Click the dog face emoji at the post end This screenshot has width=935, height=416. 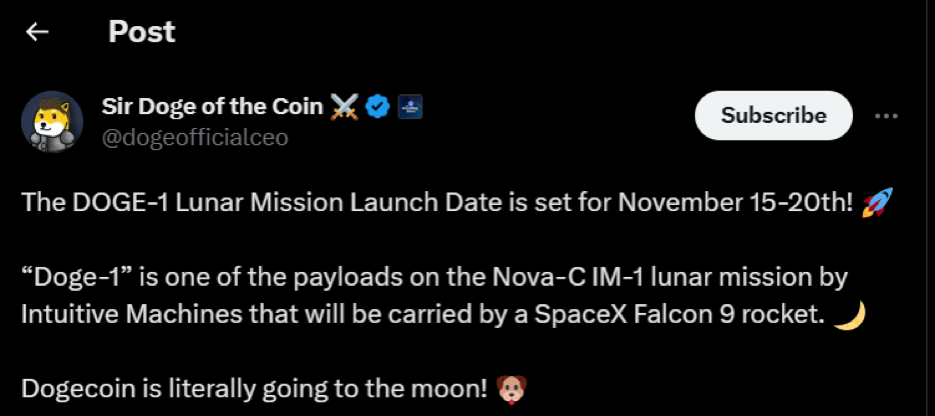pos(510,386)
